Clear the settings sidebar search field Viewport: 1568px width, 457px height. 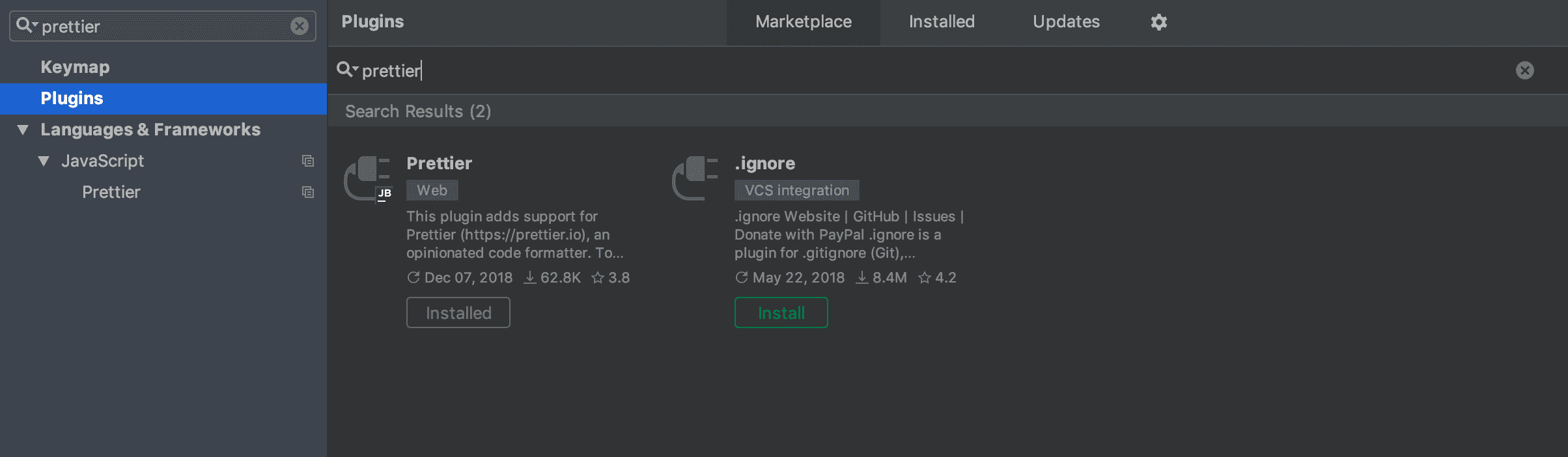[x=300, y=26]
